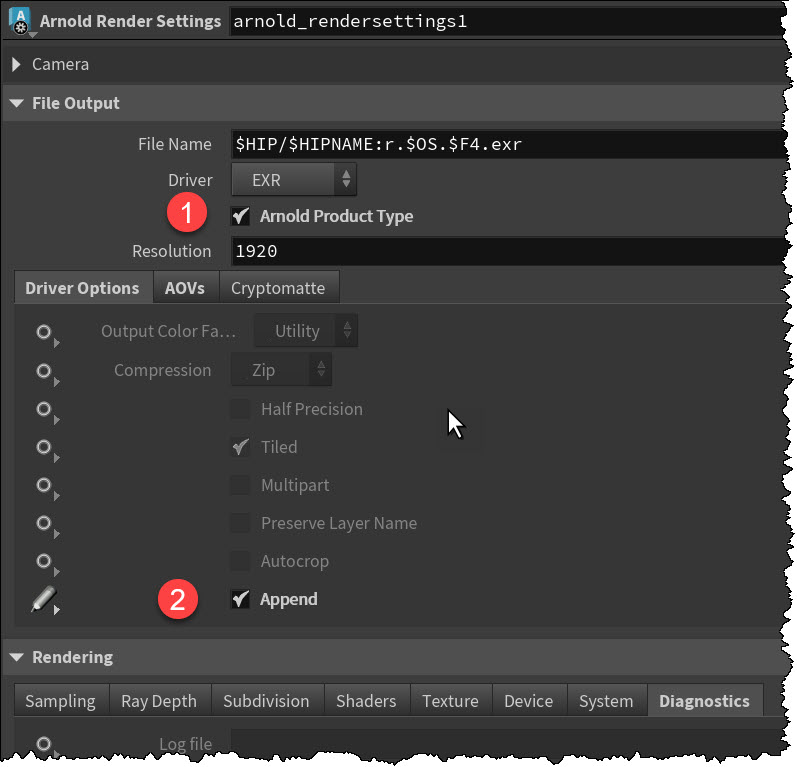This screenshot has width=797, height=767.
Task: Click the override icon beside Autocrop
Action: pyautogui.click(x=44, y=562)
